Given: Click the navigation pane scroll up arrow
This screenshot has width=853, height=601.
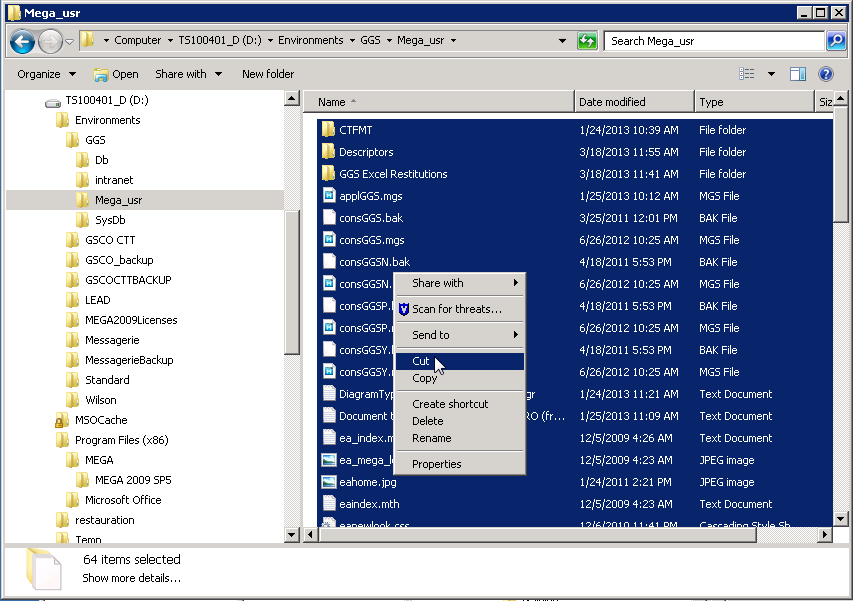Looking at the screenshot, I should pos(292,99).
